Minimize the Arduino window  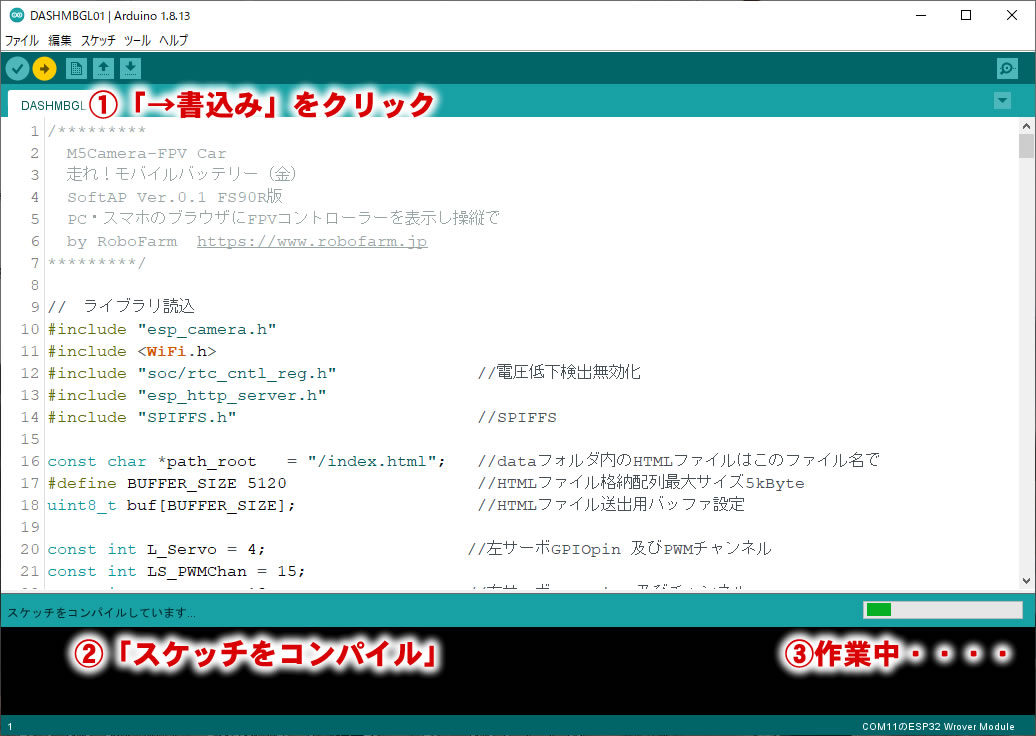(921, 15)
